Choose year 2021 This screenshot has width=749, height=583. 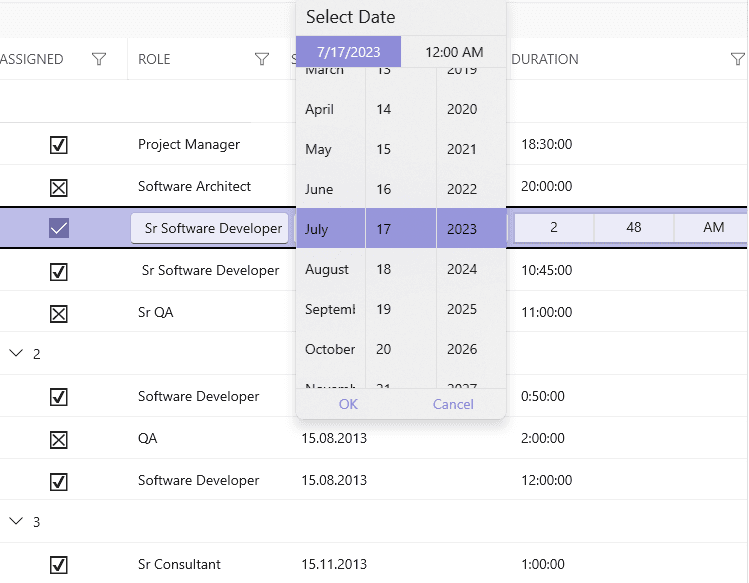tap(471, 149)
